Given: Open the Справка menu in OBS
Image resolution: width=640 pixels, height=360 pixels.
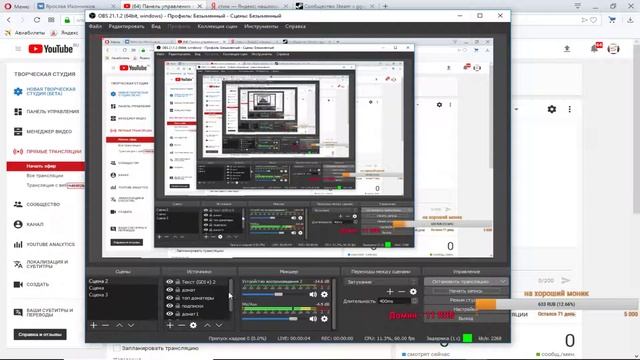Looking at the screenshot, I should coord(295,26).
